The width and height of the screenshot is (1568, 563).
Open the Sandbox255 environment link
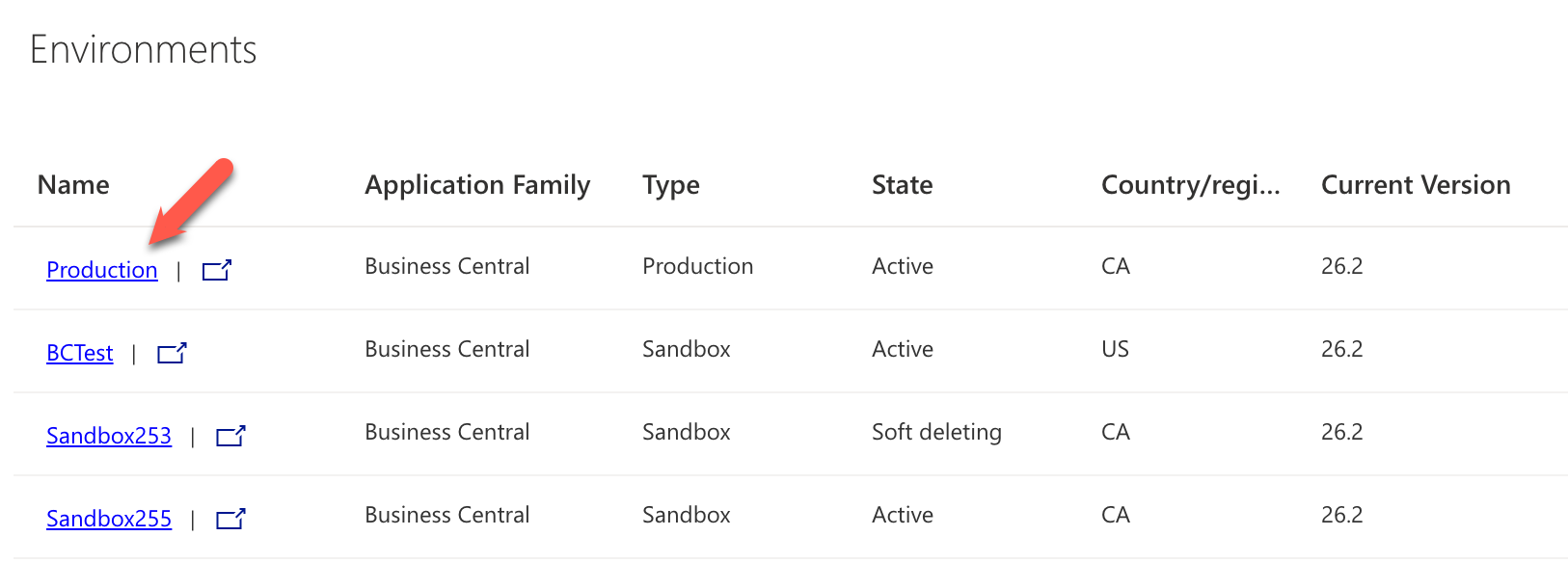(x=109, y=519)
